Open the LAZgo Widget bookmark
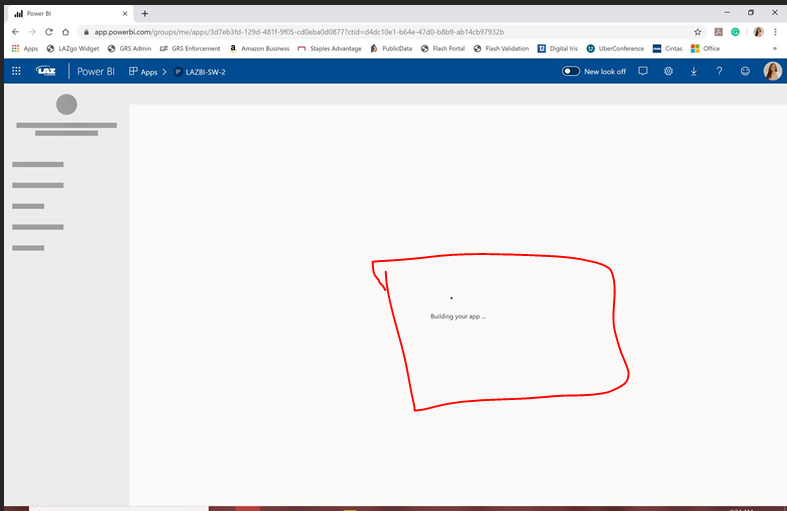This screenshot has height=511, width=787. (x=73, y=48)
